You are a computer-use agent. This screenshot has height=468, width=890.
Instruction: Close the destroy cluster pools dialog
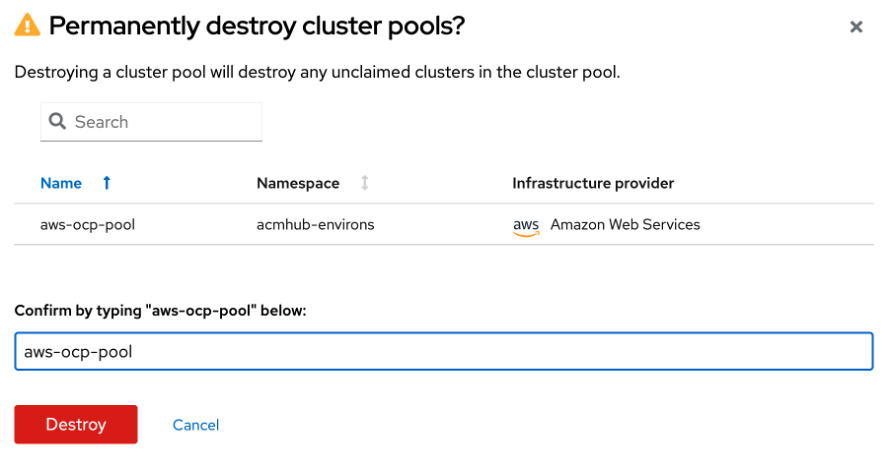pos(856,27)
